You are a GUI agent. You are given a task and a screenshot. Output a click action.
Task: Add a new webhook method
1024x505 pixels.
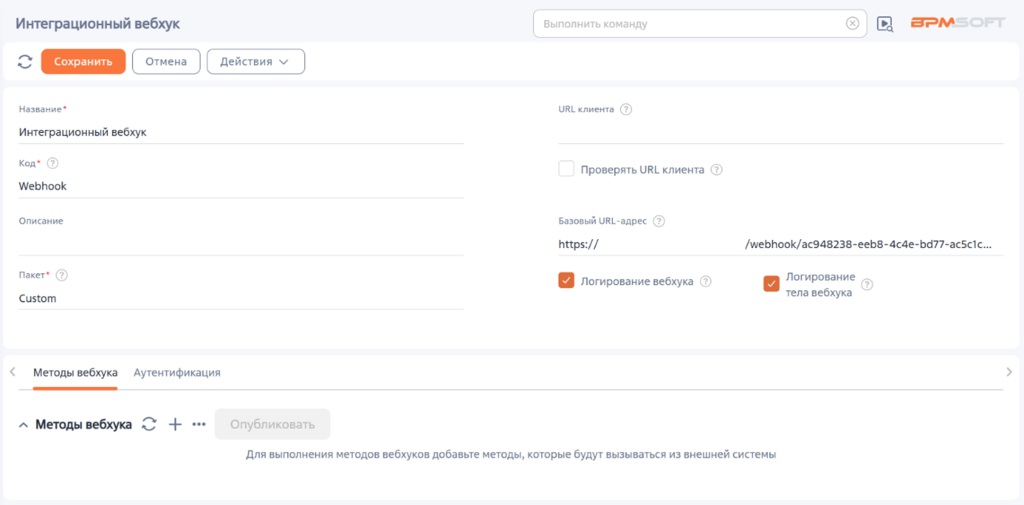click(x=175, y=424)
